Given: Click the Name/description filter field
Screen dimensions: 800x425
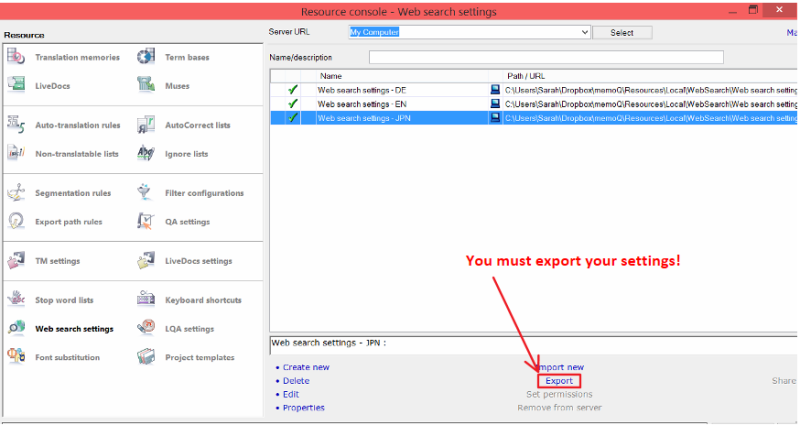Looking at the screenshot, I should pyautogui.click(x=546, y=57).
